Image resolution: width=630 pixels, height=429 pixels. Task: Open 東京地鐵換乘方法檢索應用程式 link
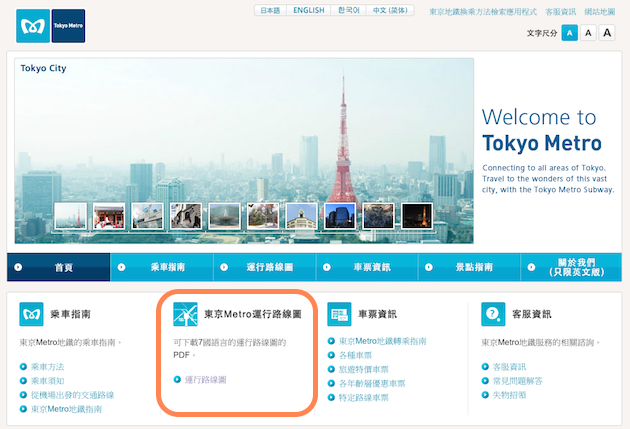coord(483,12)
